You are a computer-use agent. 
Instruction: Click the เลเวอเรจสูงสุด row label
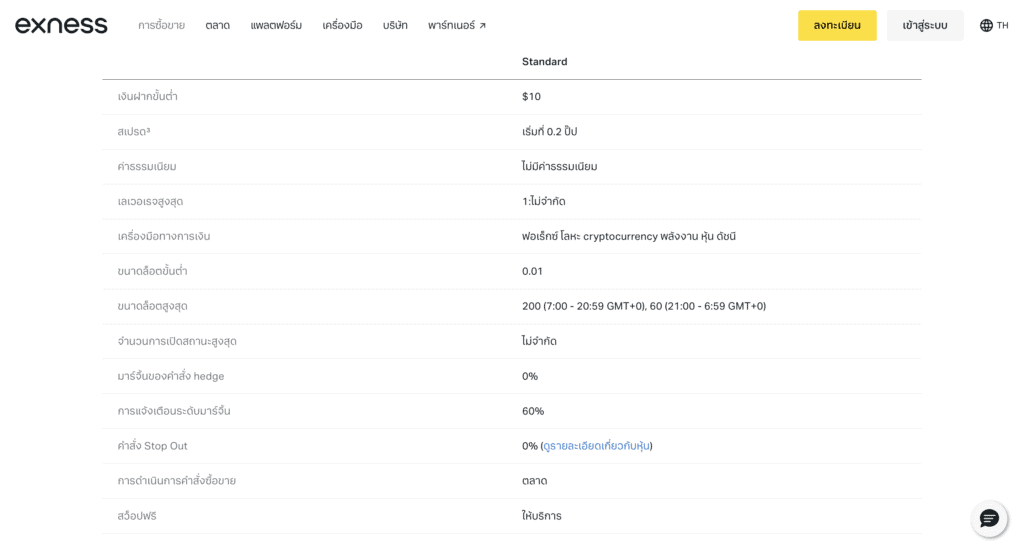[150, 201]
